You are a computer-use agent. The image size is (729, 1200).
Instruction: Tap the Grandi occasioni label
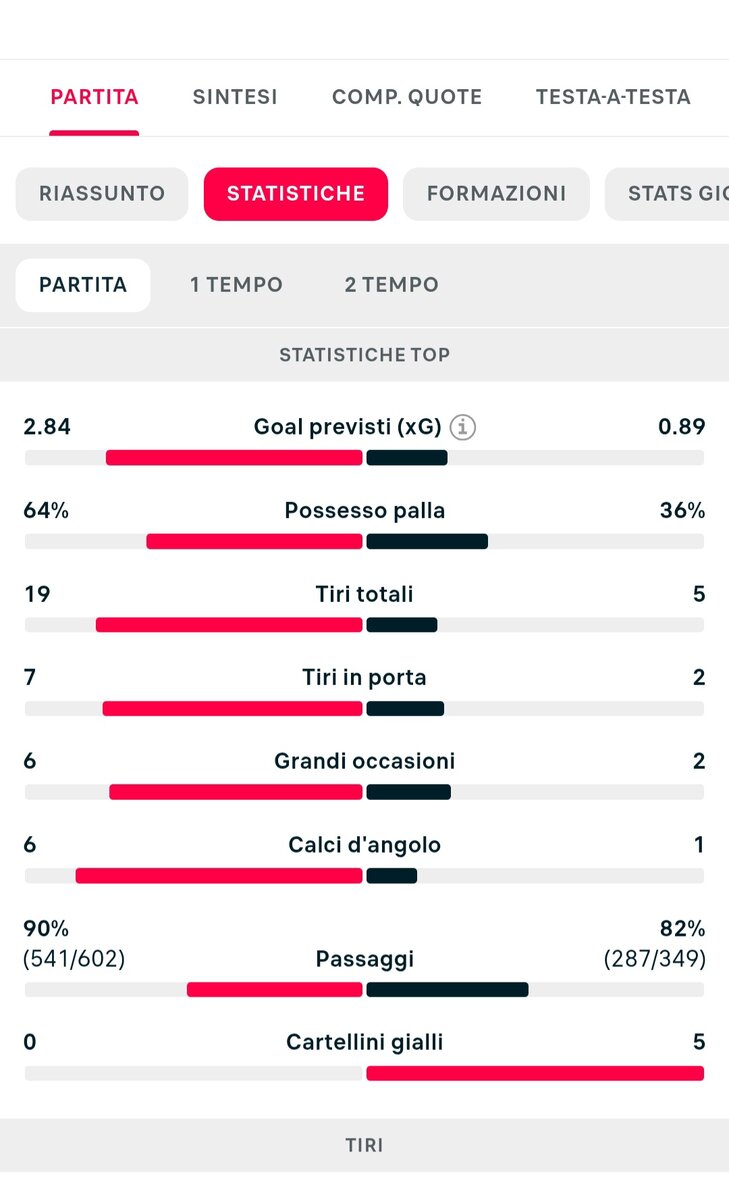point(364,761)
